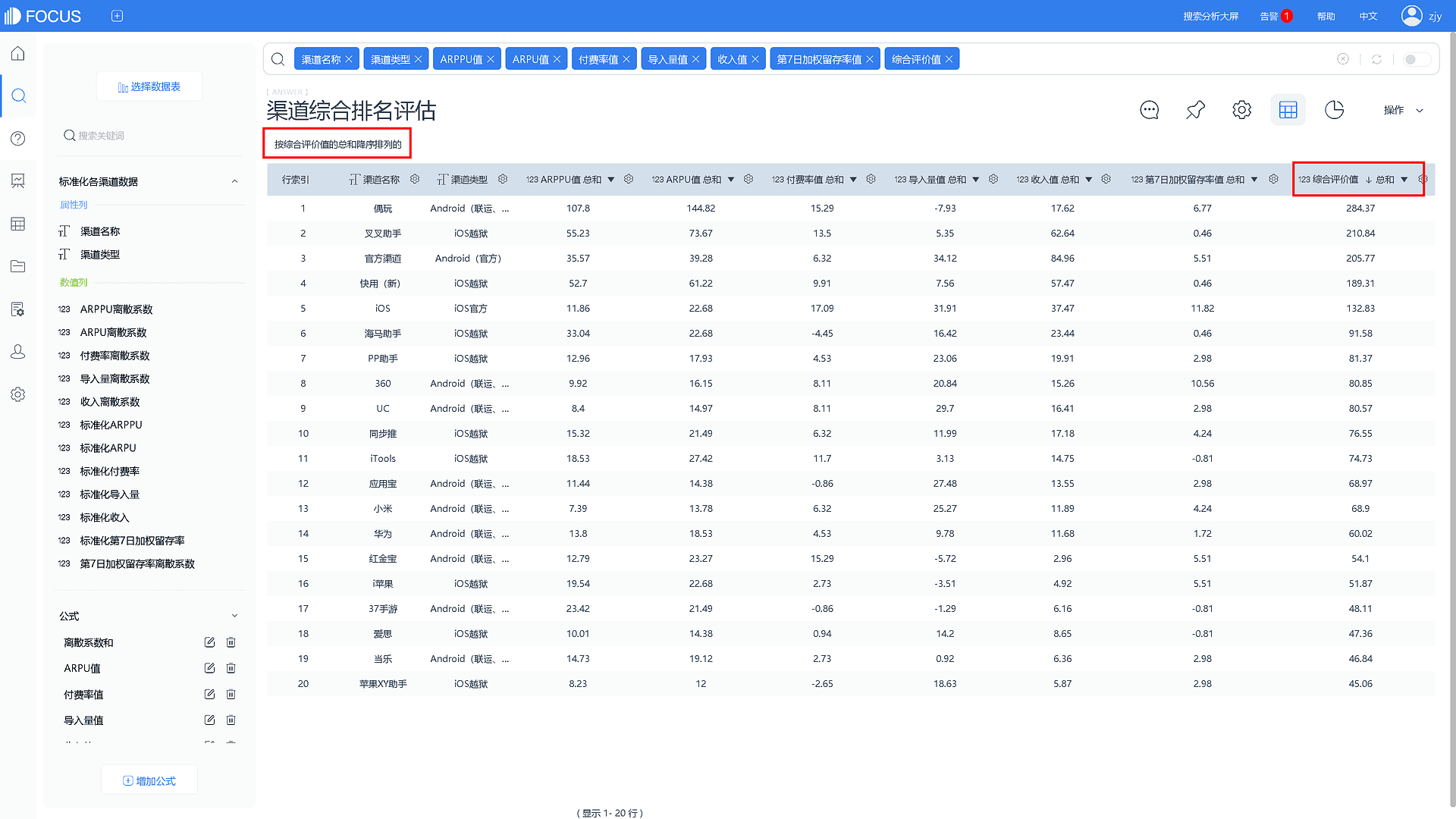The image size is (1456, 819).
Task: Open 搜索分析大屏 in top bar
Action: [1211, 16]
